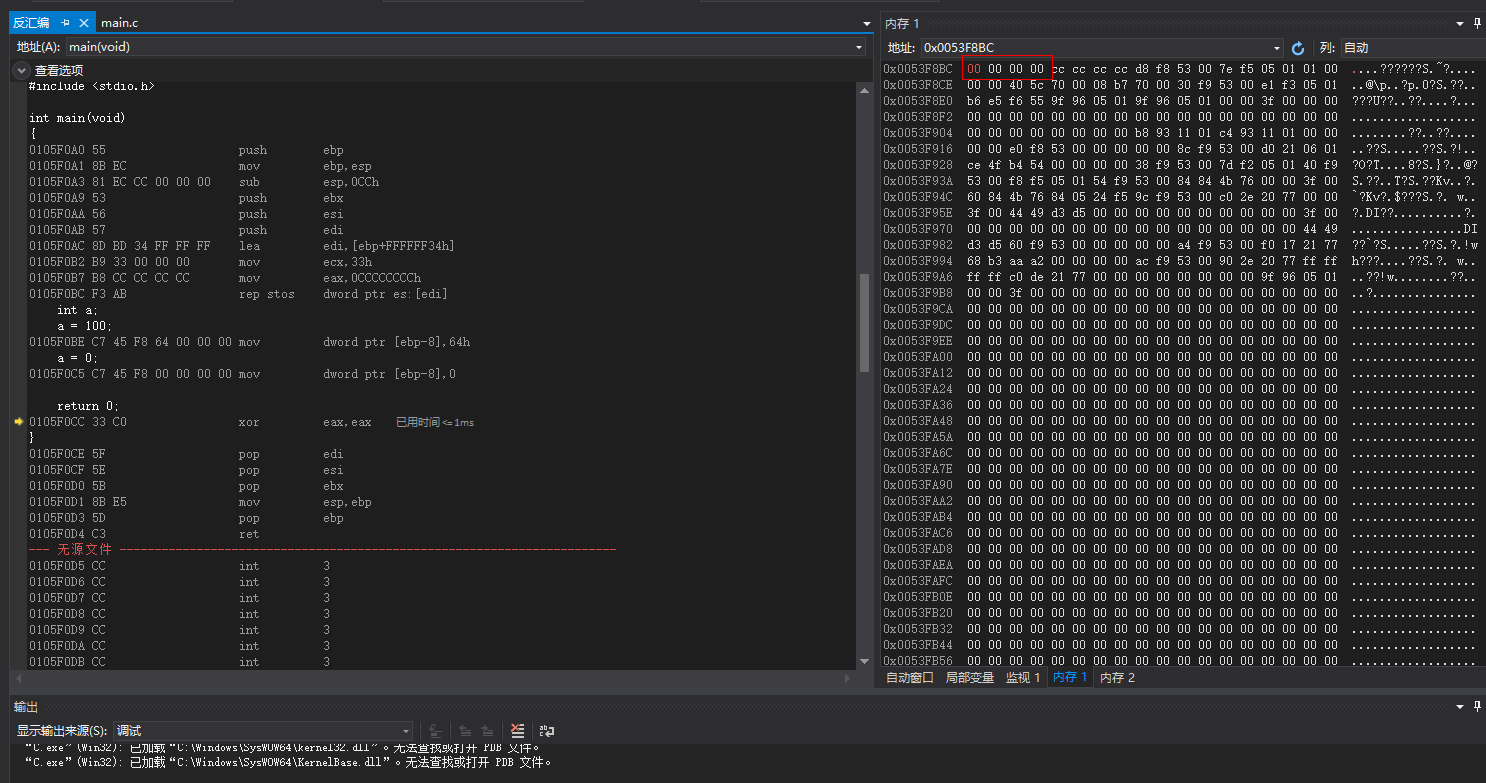The width and height of the screenshot is (1486, 783).
Task: Click the 'pop edi' instruction line
Action: [186, 454]
